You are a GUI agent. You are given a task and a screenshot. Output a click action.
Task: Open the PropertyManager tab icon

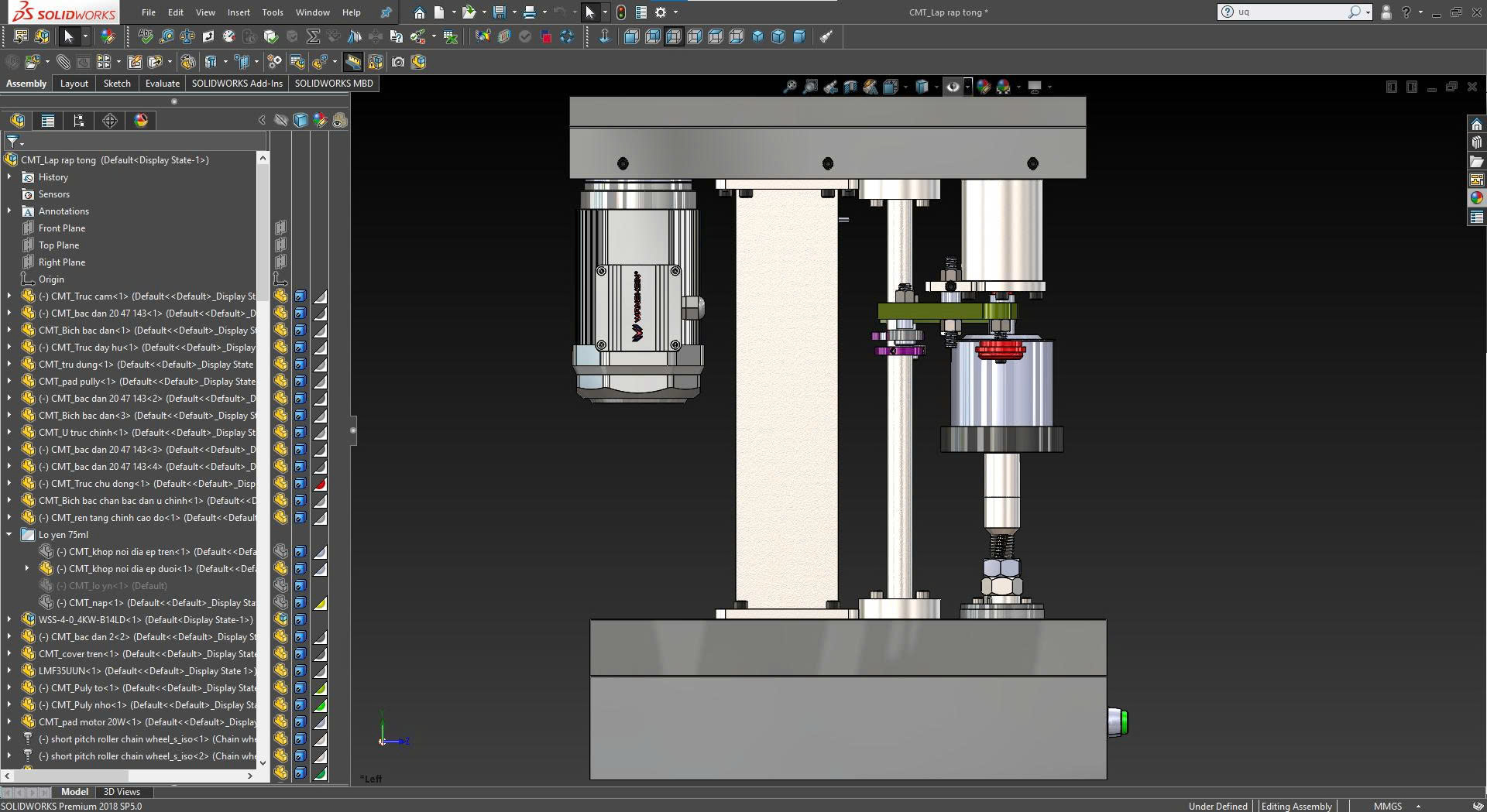tap(48, 121)
